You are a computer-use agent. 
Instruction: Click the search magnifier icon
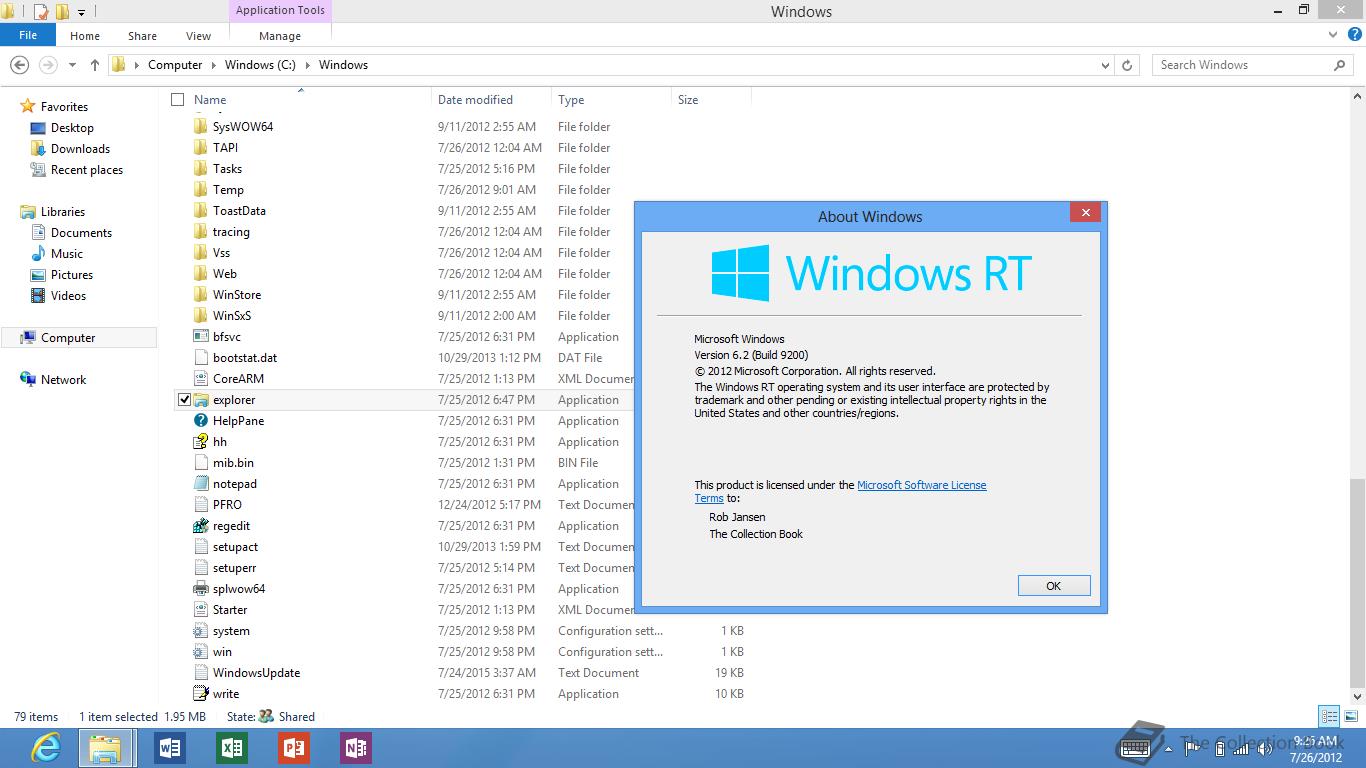tap(1339, 65)
